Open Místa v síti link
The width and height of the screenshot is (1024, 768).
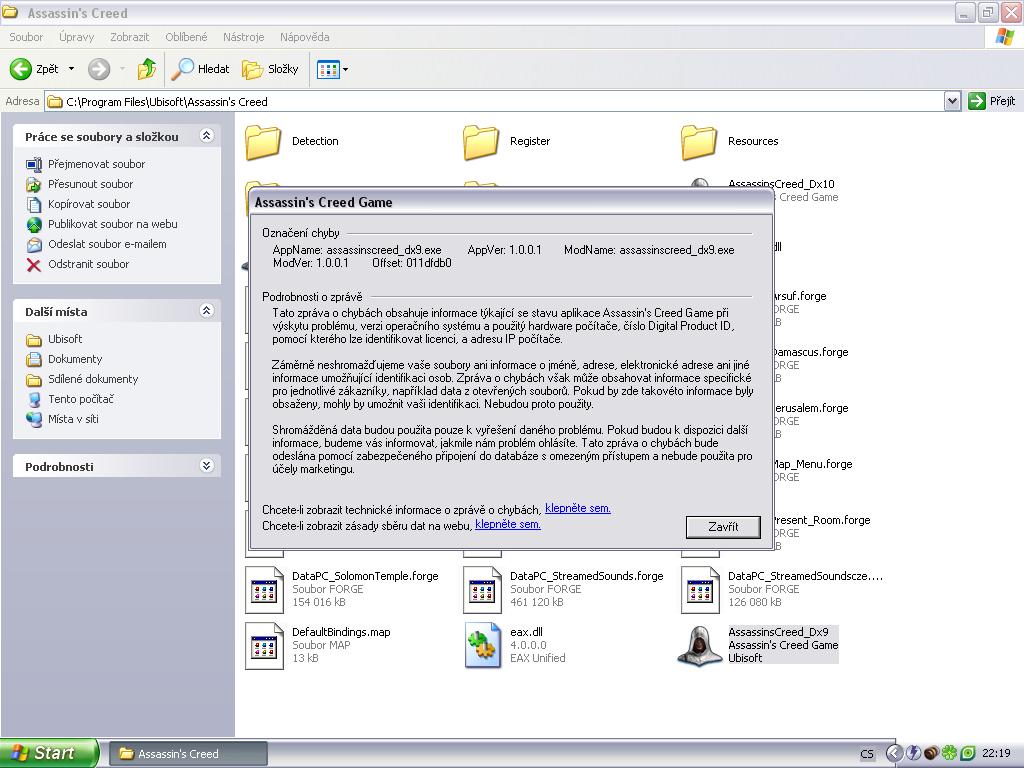[x=73, y=419]
